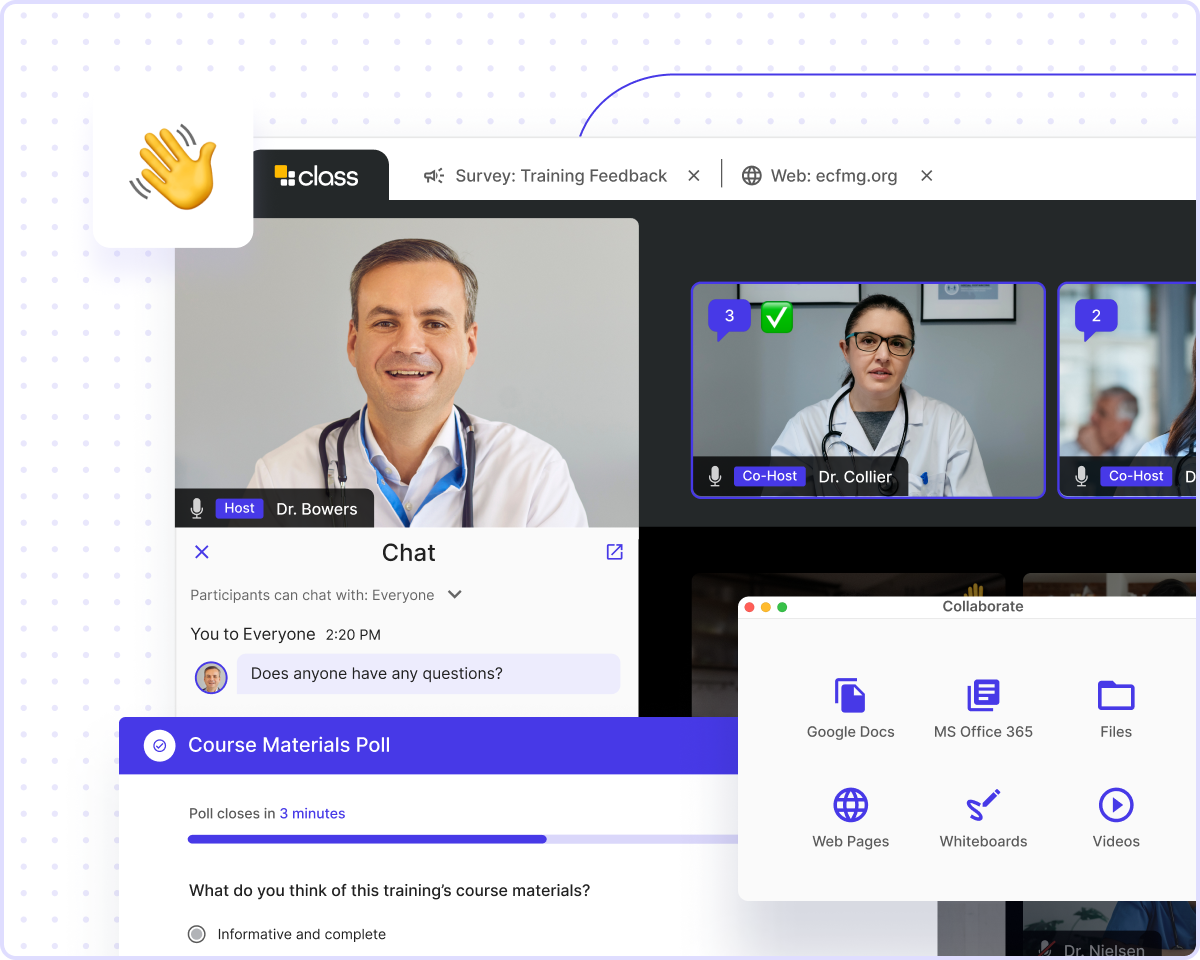
Task: Click Dr. Collier's chat bubble with 3 messages
Action: pyautogui.click(x=729, y=317)
